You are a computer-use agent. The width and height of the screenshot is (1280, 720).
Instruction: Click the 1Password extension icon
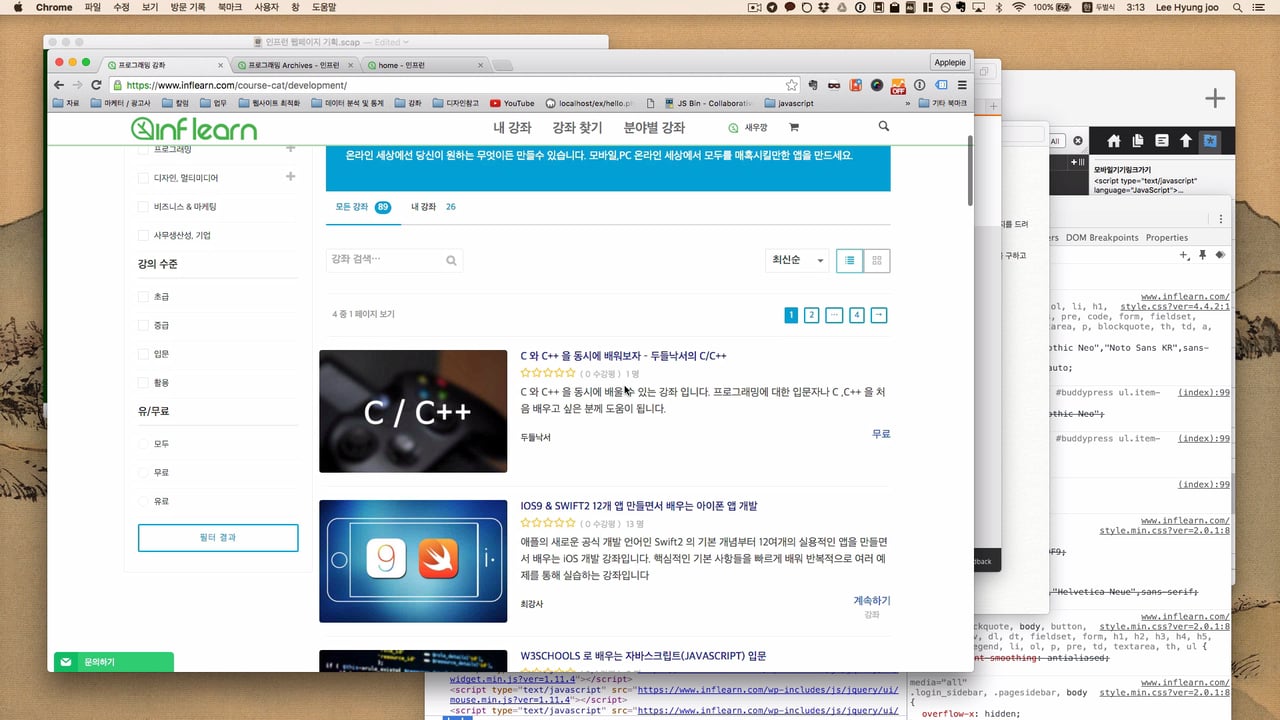point(919,85)
